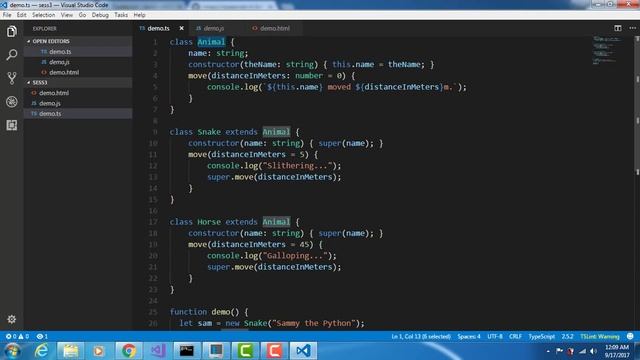The image size is (640, 360).
Task: Click highlighted Animal on line 1
Action: click(211, 42)
